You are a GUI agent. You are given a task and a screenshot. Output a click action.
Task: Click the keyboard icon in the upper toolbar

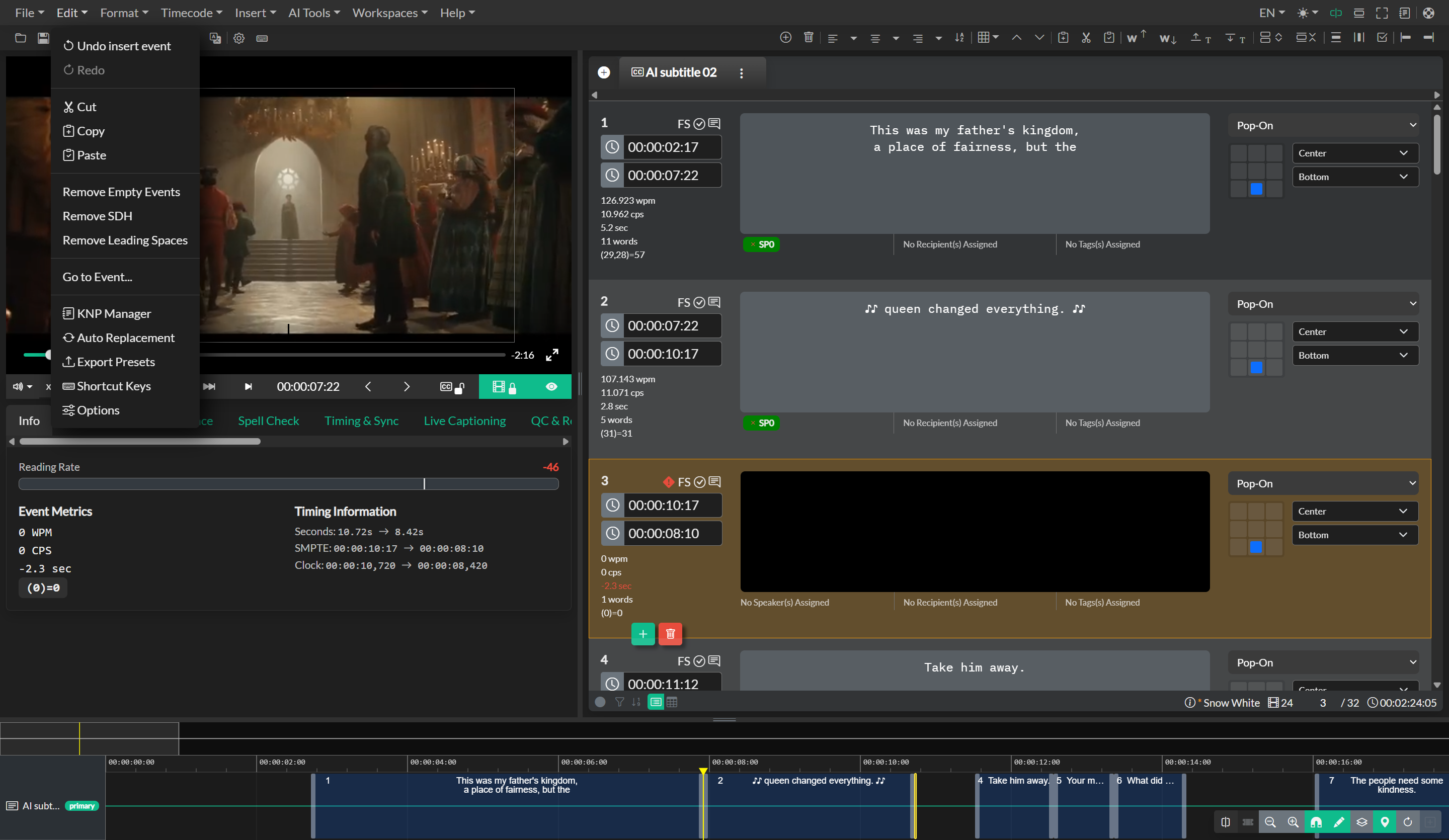tap(262, 38)
